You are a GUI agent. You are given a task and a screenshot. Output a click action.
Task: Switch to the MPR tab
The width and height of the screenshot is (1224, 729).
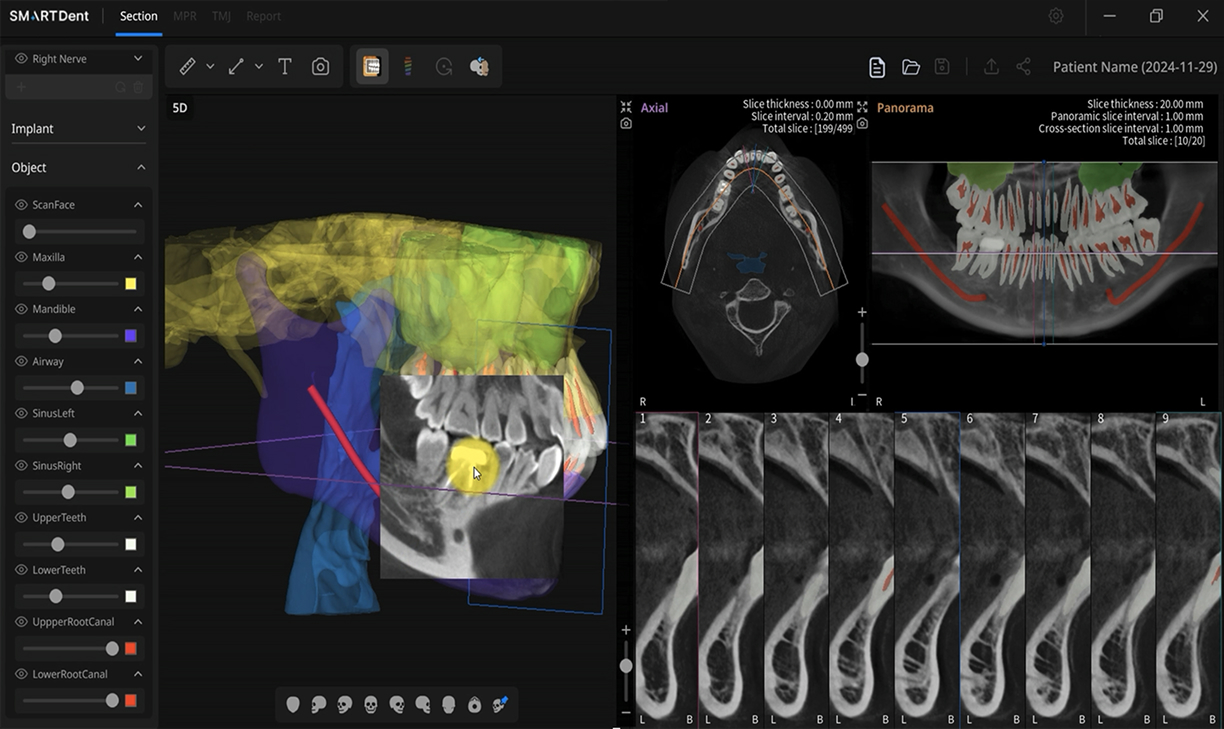[x=185, y=16]
